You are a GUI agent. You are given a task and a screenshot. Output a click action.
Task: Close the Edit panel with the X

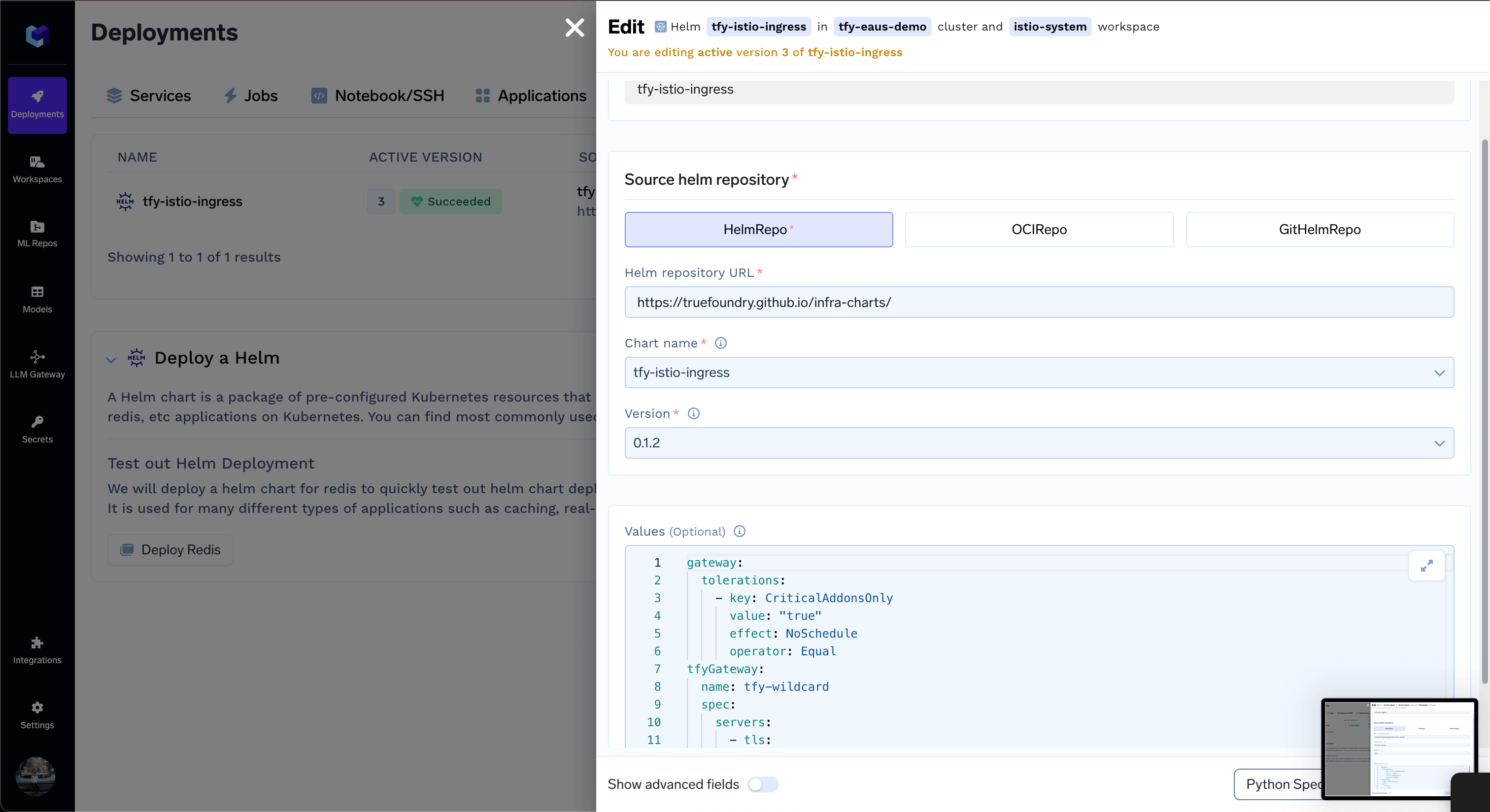click(x=575, y=28)
